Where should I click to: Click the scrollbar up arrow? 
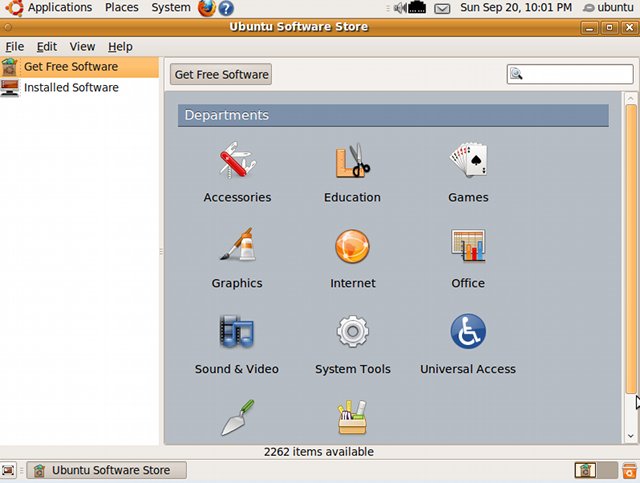click(631, 98)
